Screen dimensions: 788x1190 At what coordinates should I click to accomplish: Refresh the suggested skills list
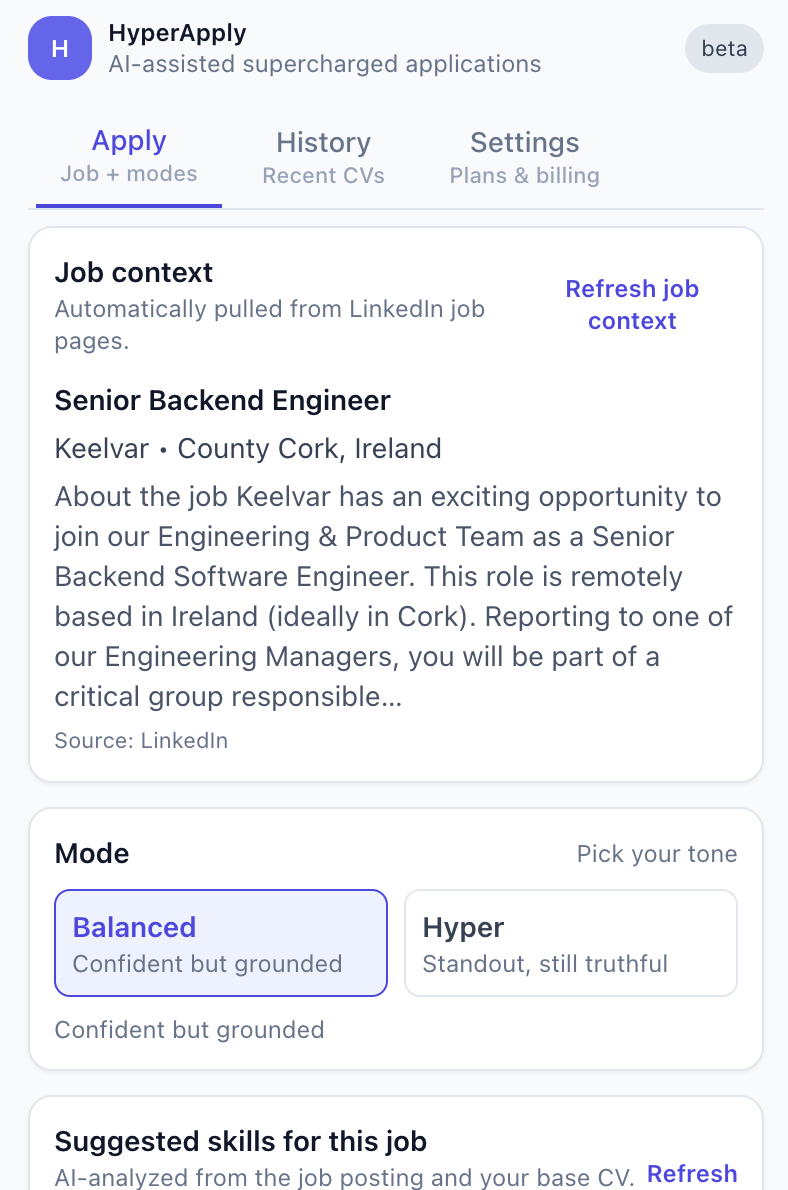click(692, 1173)
